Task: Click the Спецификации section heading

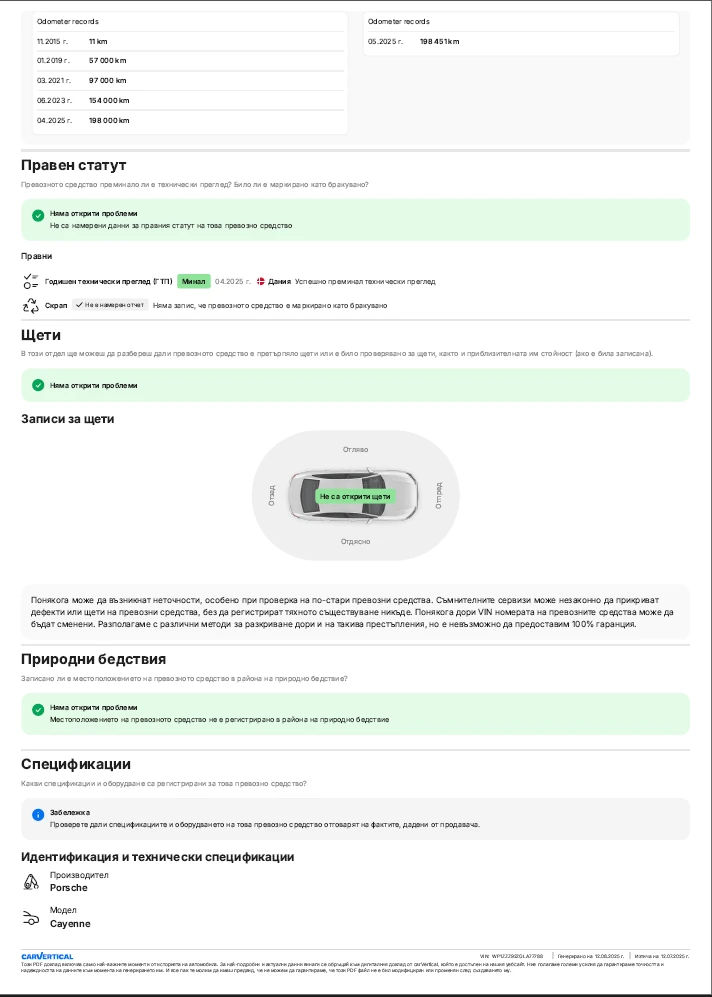Action: (x=76, y=764)
